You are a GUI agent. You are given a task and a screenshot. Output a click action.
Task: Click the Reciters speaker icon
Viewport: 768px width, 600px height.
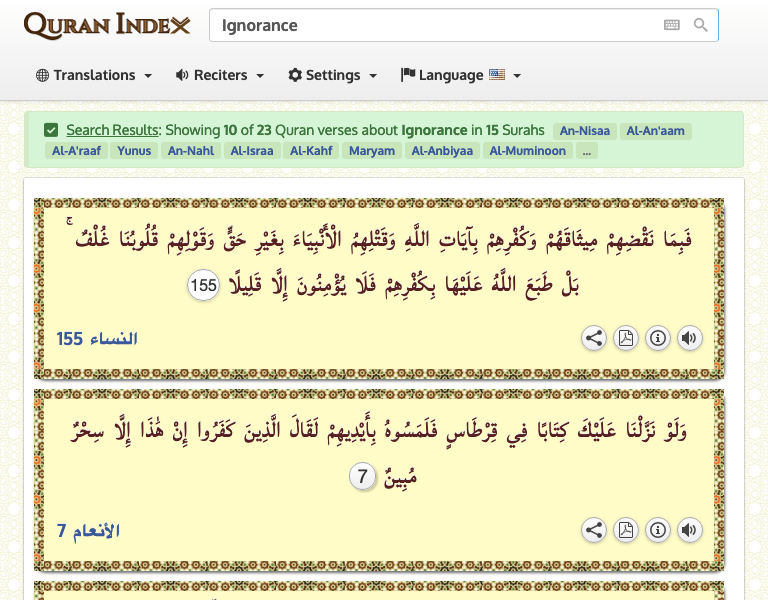[182, 75]
